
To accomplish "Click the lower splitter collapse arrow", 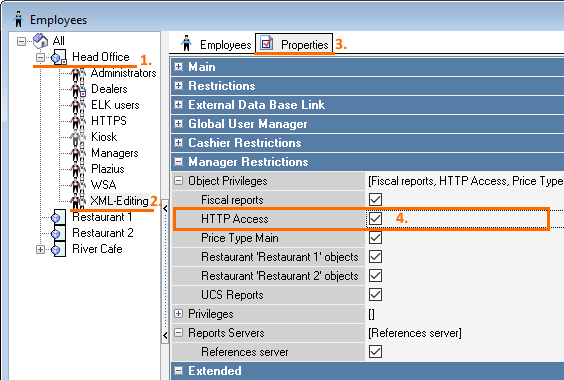I will [165, 335].
